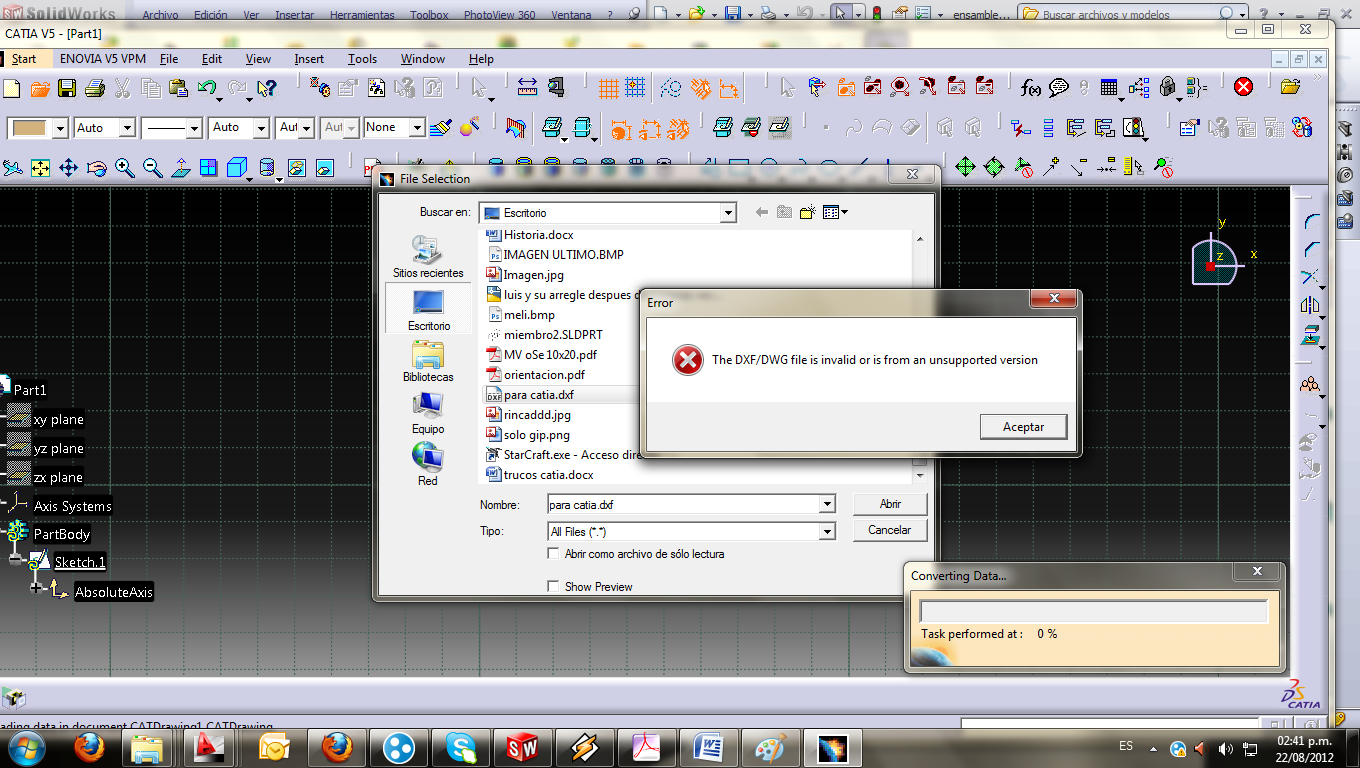
Task: Select 'trucos catia.docx' in file list
Action: tap(548, 475)
